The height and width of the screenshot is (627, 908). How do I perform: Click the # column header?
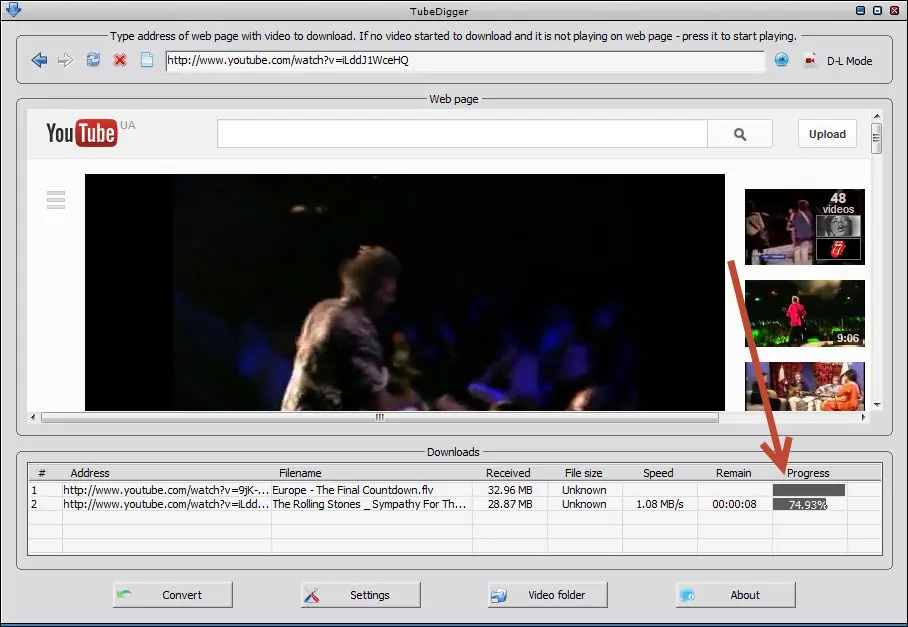tap(42, 473)
